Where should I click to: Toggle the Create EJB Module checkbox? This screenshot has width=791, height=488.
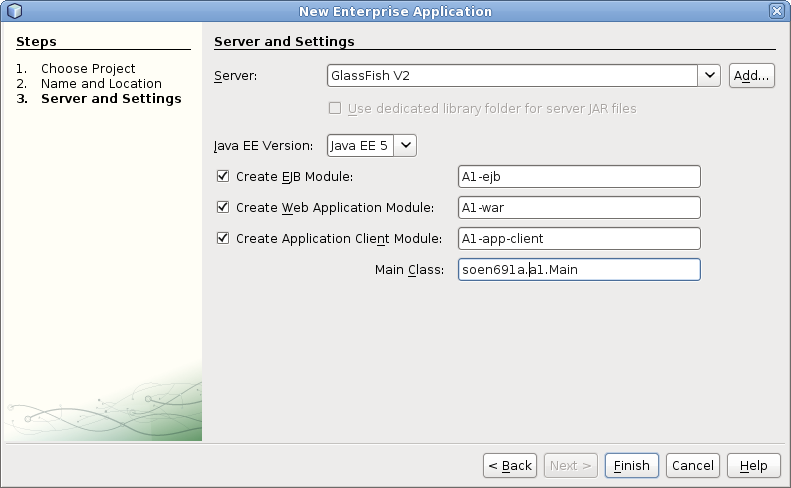(x=223, y=177)
